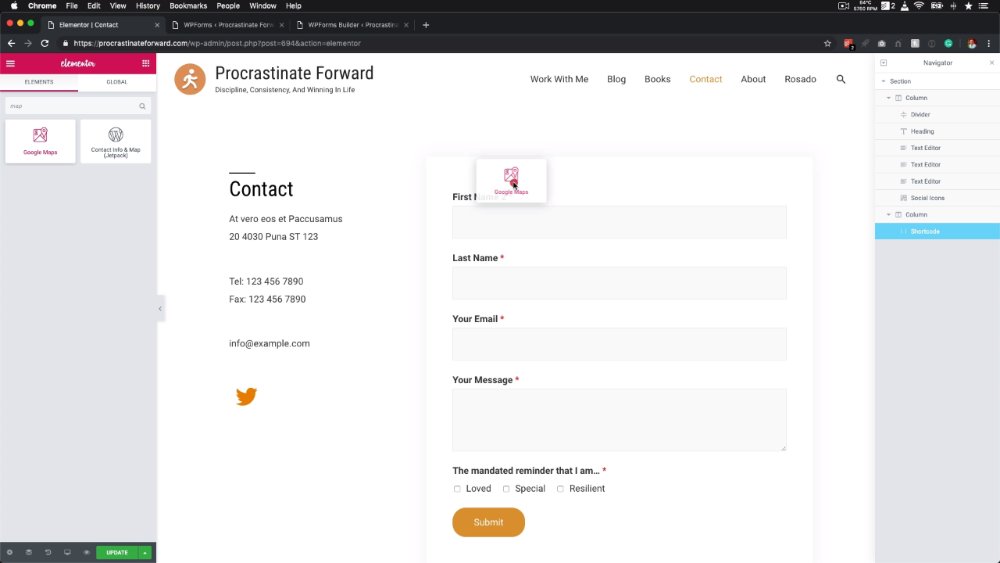Open Elementor settings gear icon
1000x563 pixels.
10,552
